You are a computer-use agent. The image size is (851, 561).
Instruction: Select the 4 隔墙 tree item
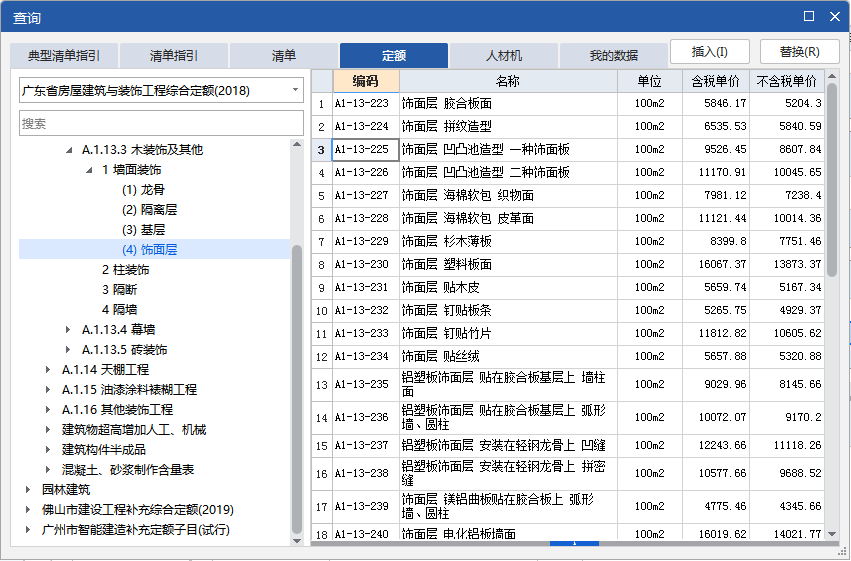[x=119, y=310]
